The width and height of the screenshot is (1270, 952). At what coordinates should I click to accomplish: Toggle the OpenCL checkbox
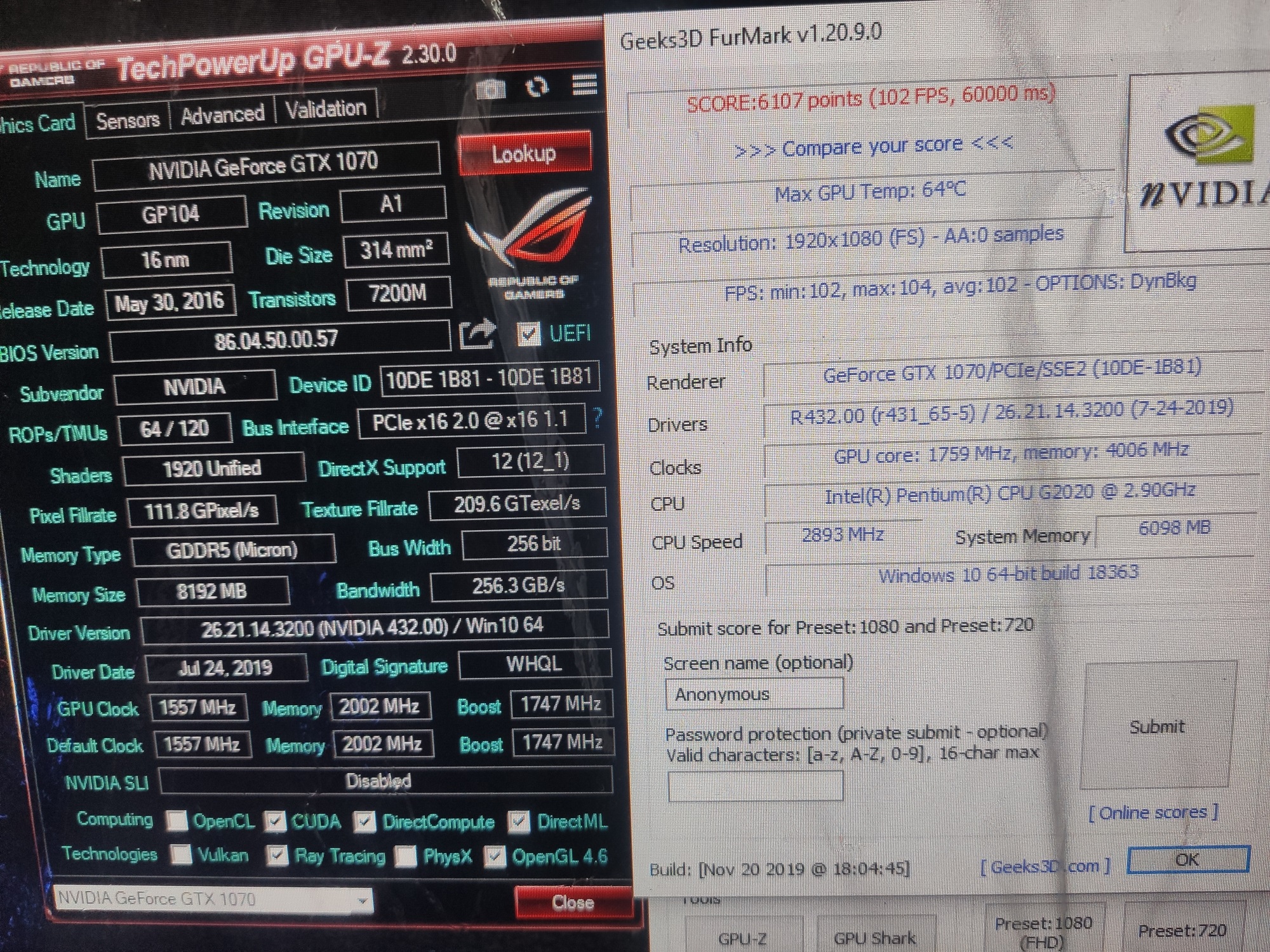click(x=177, y=821)
